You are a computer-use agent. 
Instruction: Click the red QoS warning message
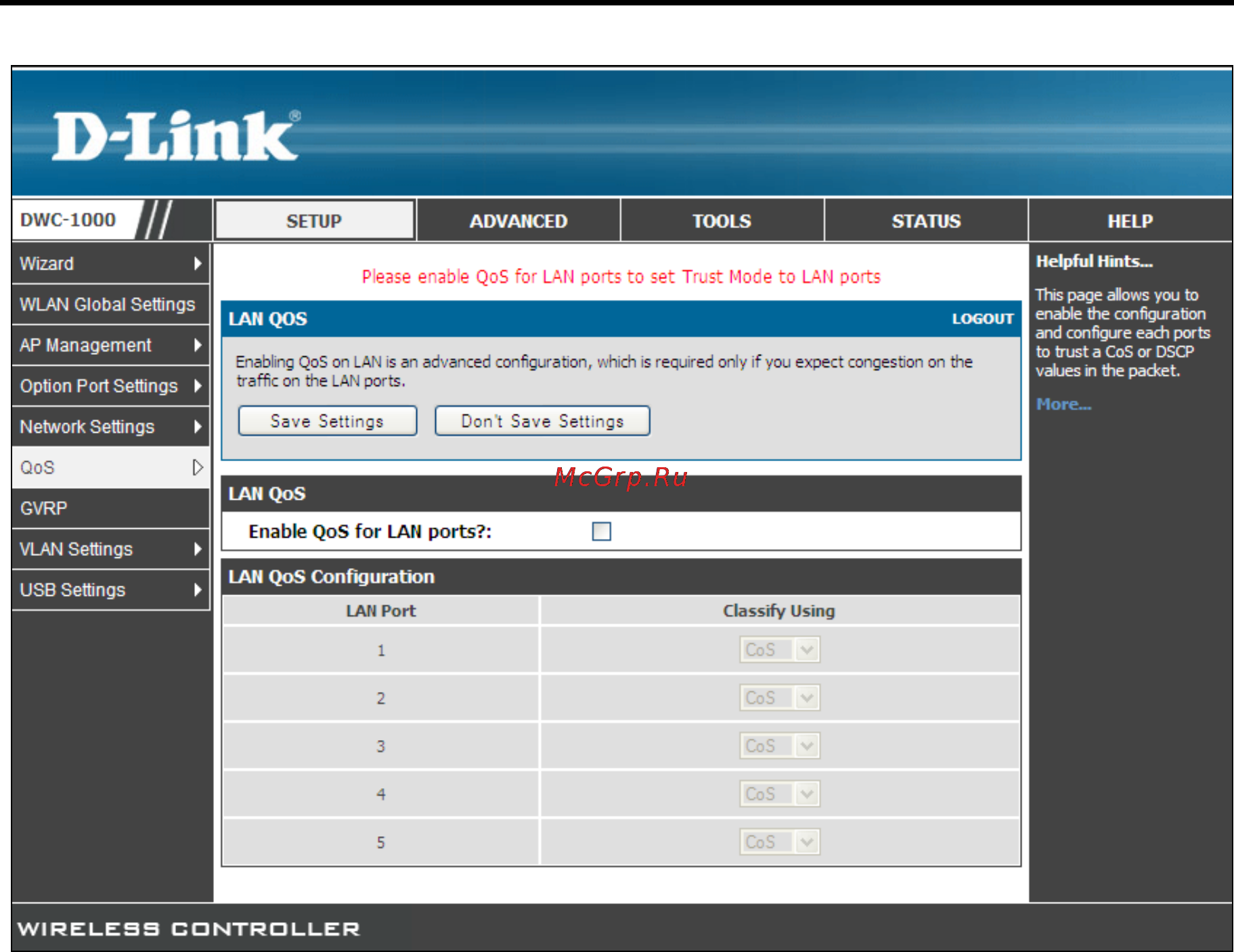621,276
